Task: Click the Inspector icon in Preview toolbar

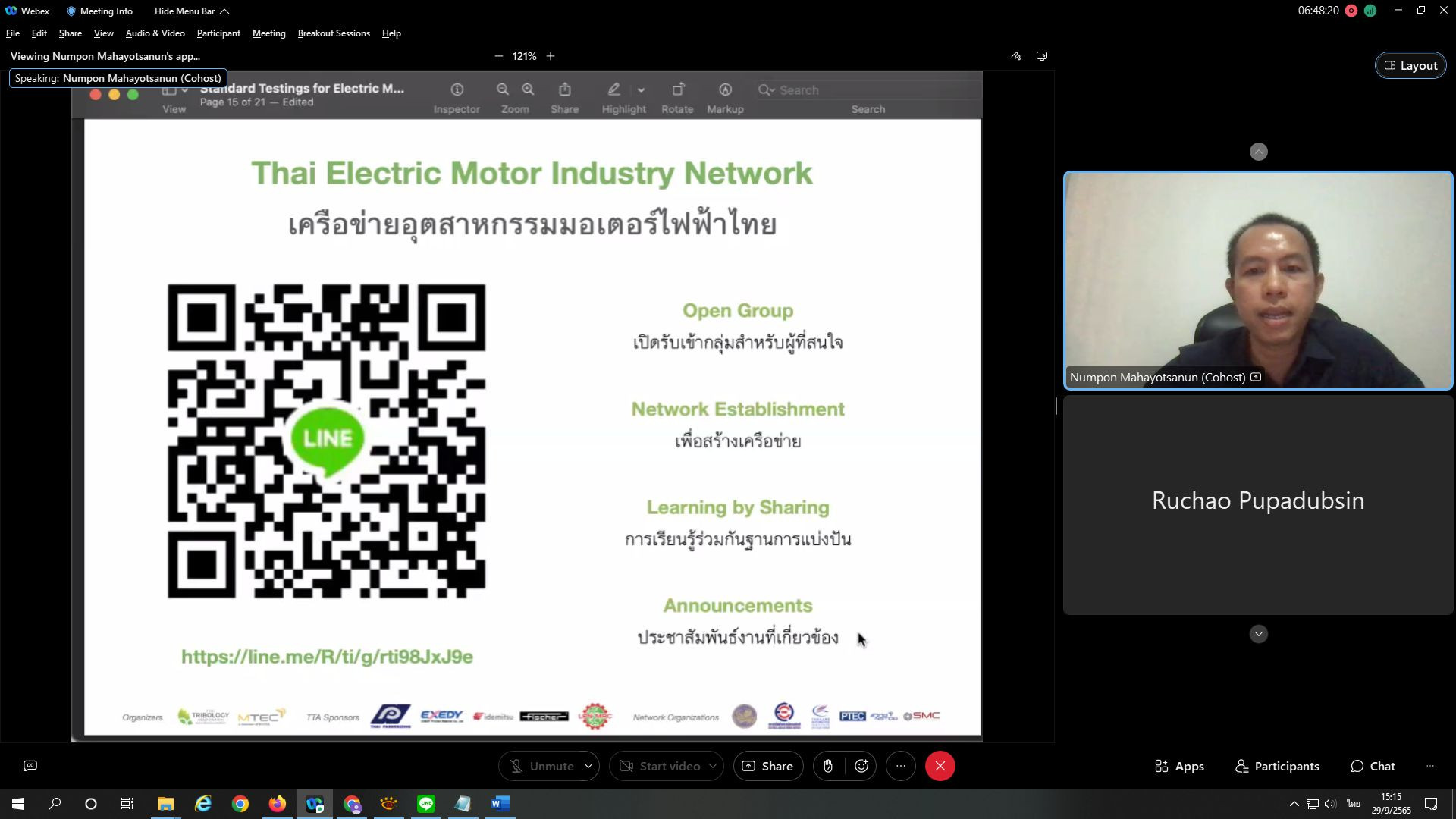Action: pos(457,89)
